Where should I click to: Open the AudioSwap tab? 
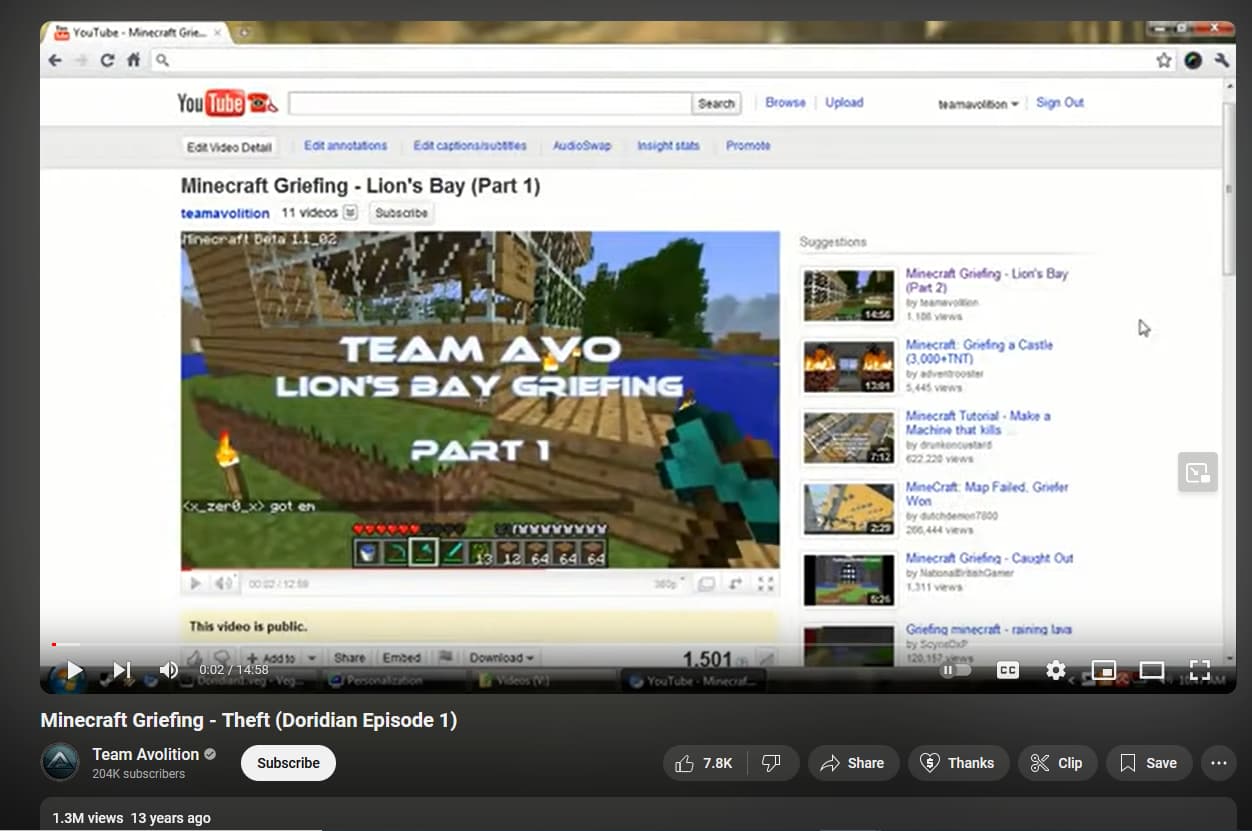582,146
